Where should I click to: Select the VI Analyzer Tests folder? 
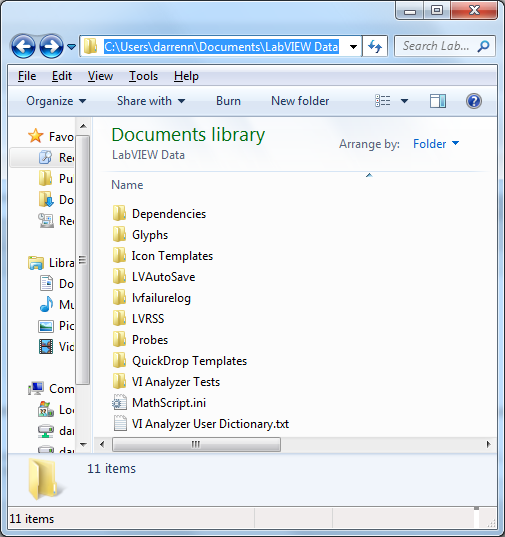point(166,382)
